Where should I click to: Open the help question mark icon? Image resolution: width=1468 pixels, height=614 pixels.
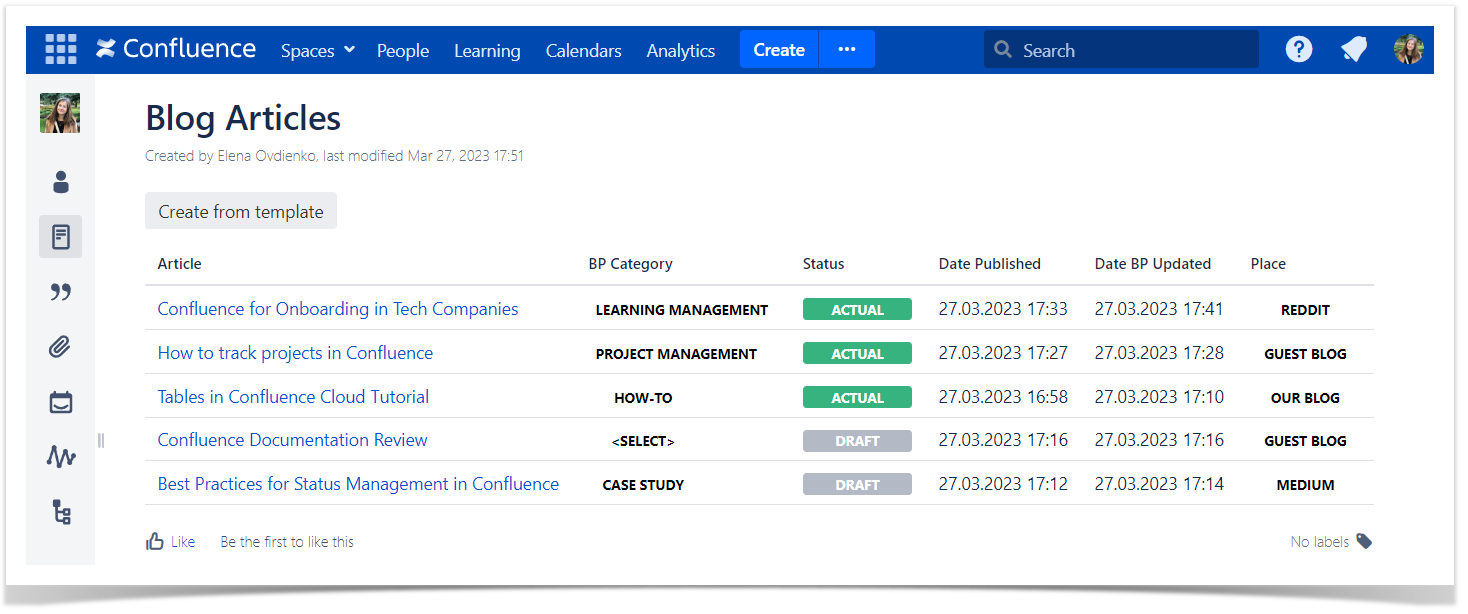pyautogui.click(x=1298, y=49)
